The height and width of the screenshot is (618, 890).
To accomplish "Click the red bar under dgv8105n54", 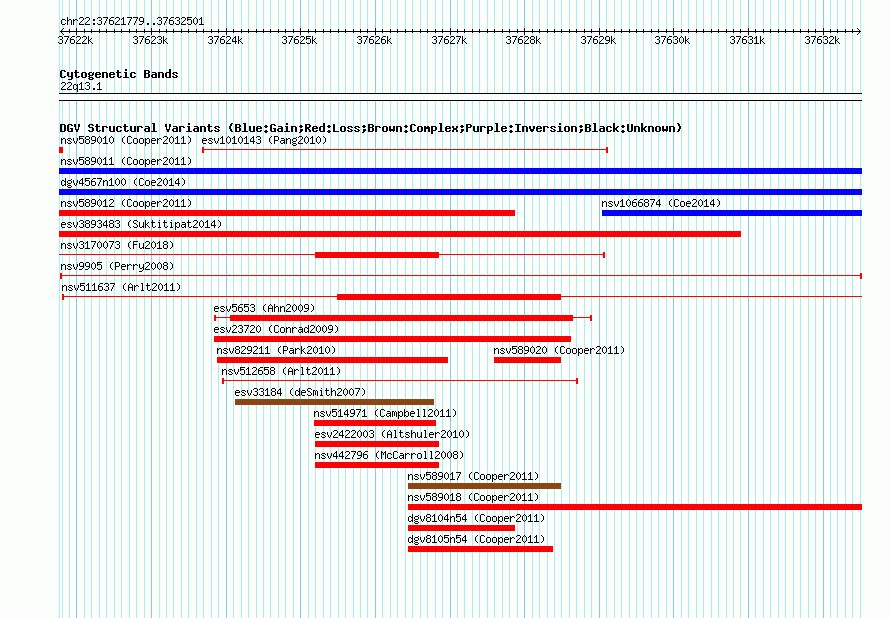I will coord(480,549).
